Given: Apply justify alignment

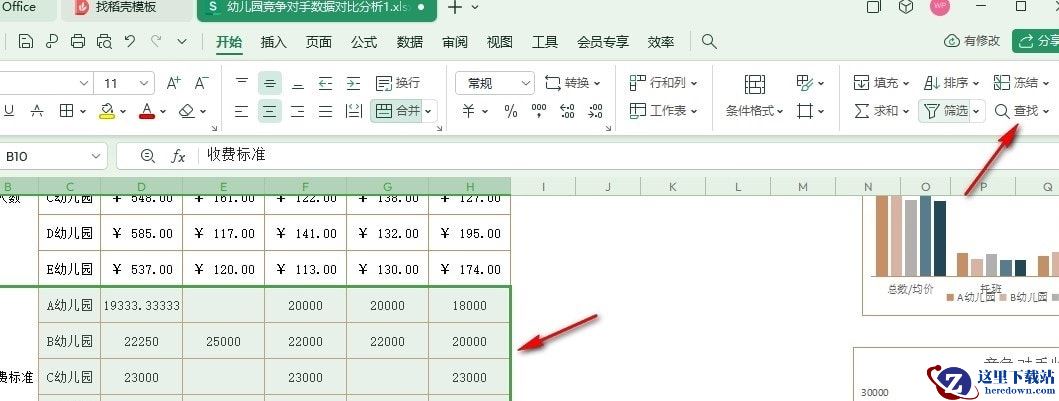Looking at the screenshot, I should point(326,111).
